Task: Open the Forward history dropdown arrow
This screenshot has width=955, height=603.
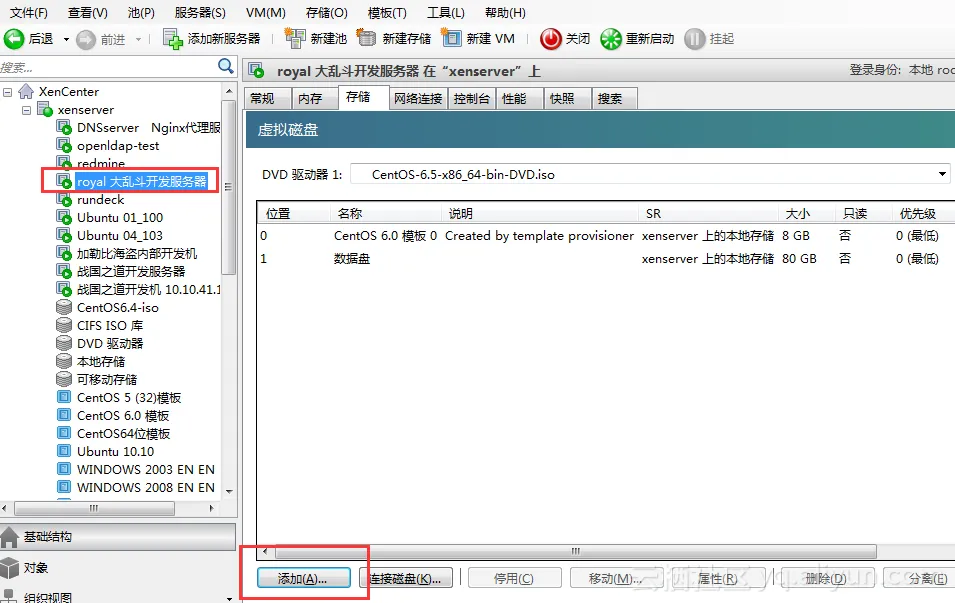Action: [138, 40]
